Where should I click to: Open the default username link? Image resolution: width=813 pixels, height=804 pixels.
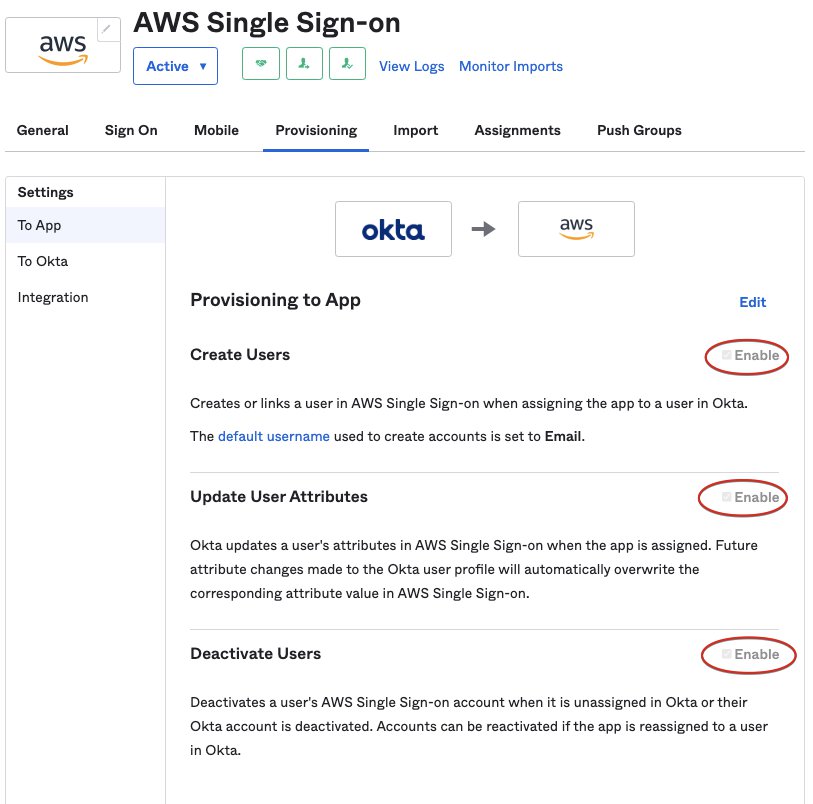[274, 436]
